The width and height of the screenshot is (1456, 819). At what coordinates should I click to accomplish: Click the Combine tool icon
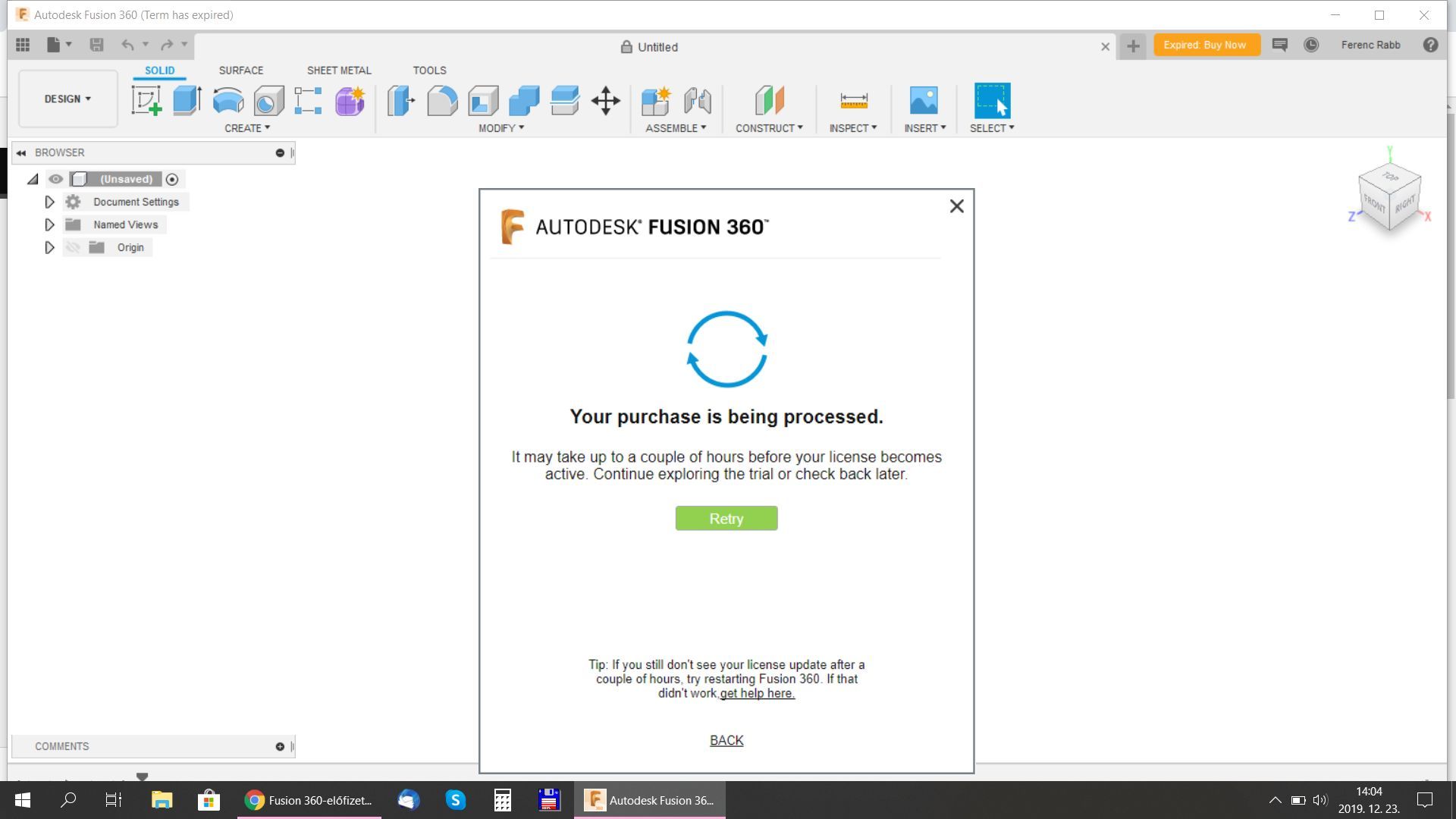(x=523, y=100)
